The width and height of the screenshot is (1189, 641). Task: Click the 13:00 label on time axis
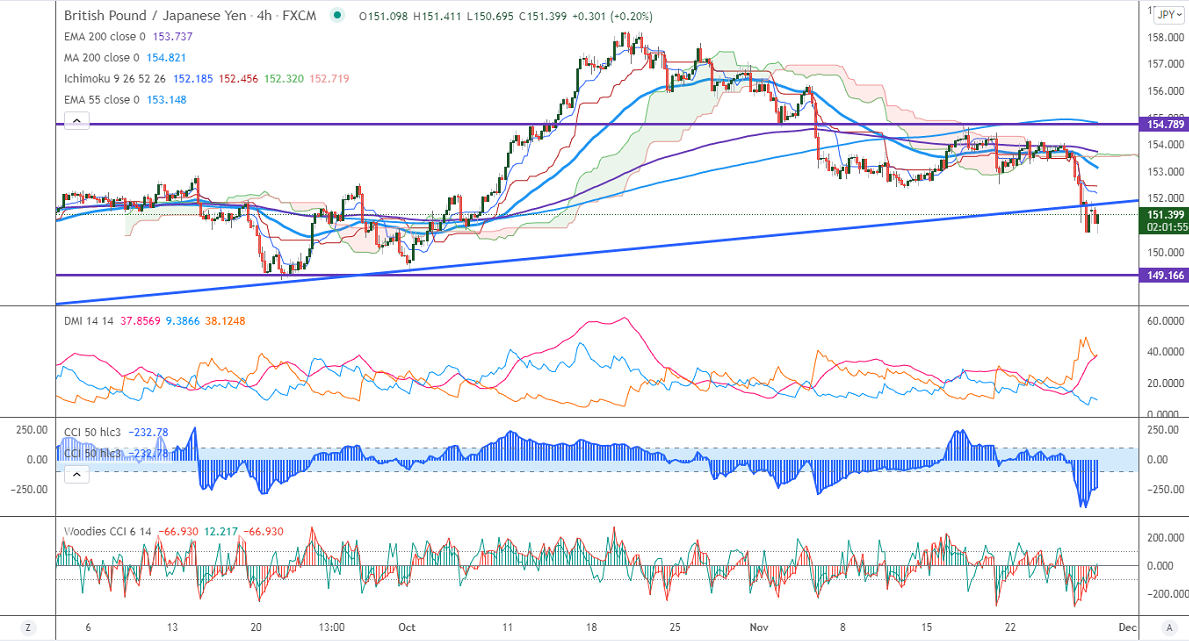[x=331, y=627]
